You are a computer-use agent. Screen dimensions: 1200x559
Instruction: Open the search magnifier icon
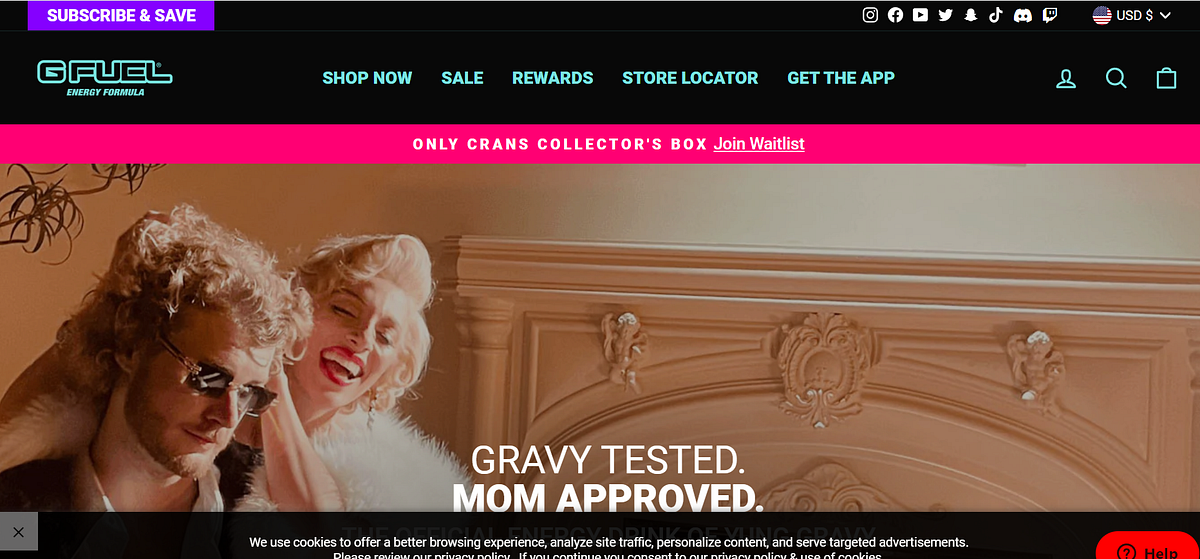[1116, 78]
